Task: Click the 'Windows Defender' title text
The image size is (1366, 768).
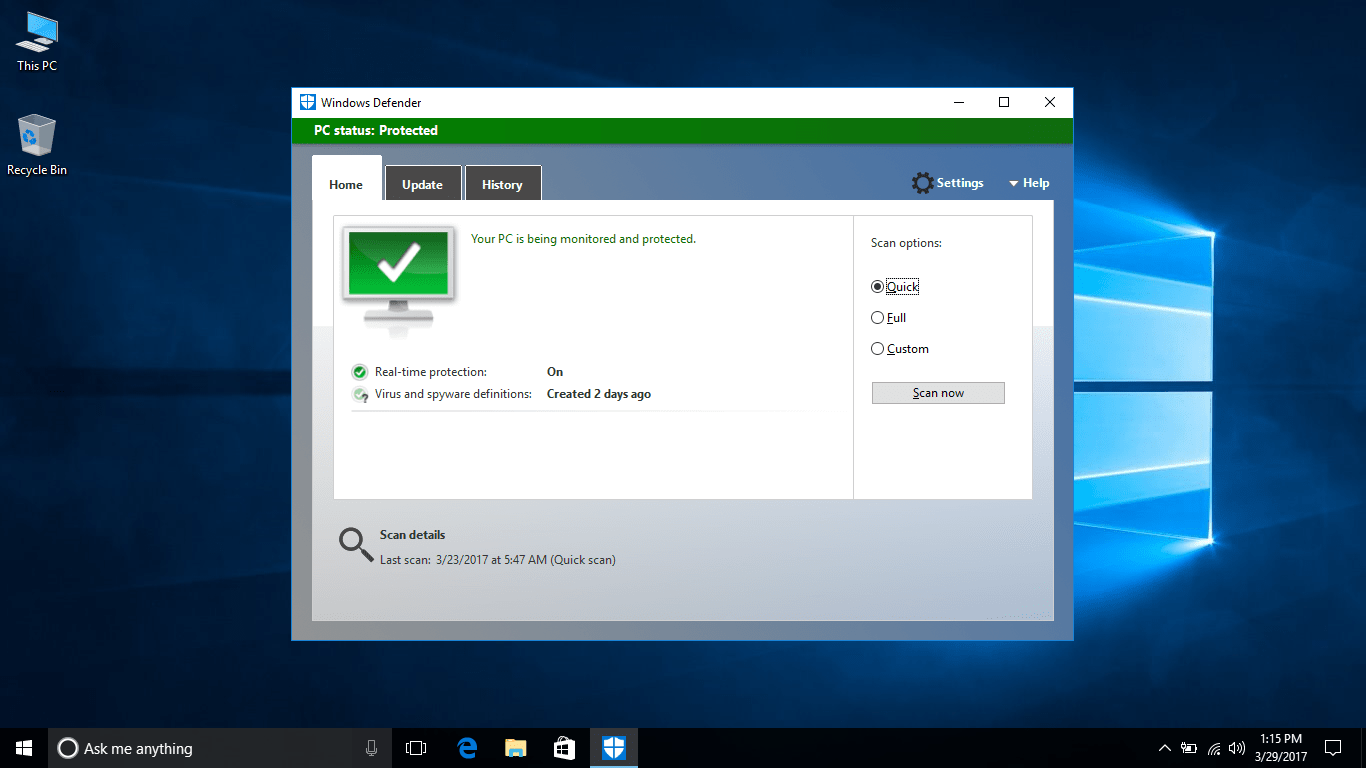Action: point(371,102)
